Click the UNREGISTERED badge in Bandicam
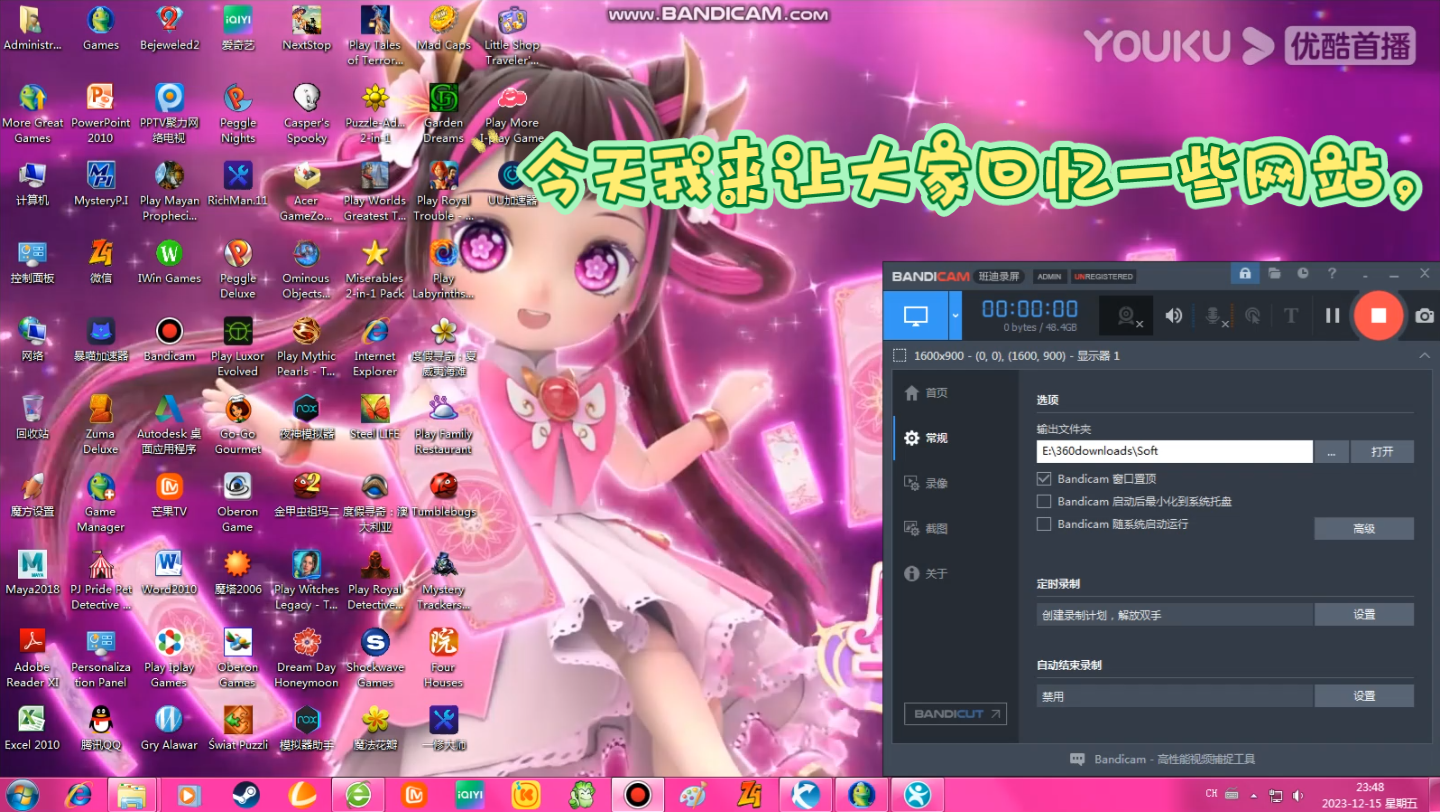Viewport: 1440px width, 812px height. [1104, 276]
